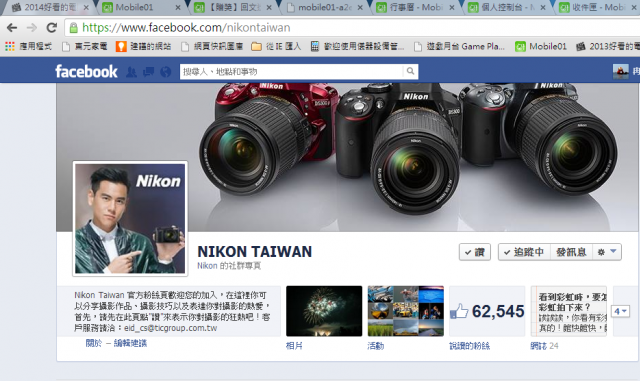Image resolution: width=640 pixels, height=381 pixels.
Task: Toggle the 讚 liked button
Action: 475,252
